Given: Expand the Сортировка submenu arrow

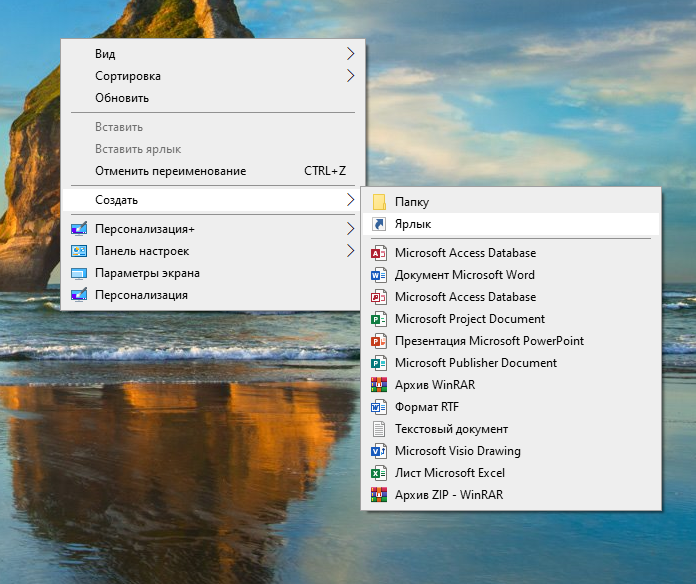Looking at the screenshot, I should [x=350, y=76].
